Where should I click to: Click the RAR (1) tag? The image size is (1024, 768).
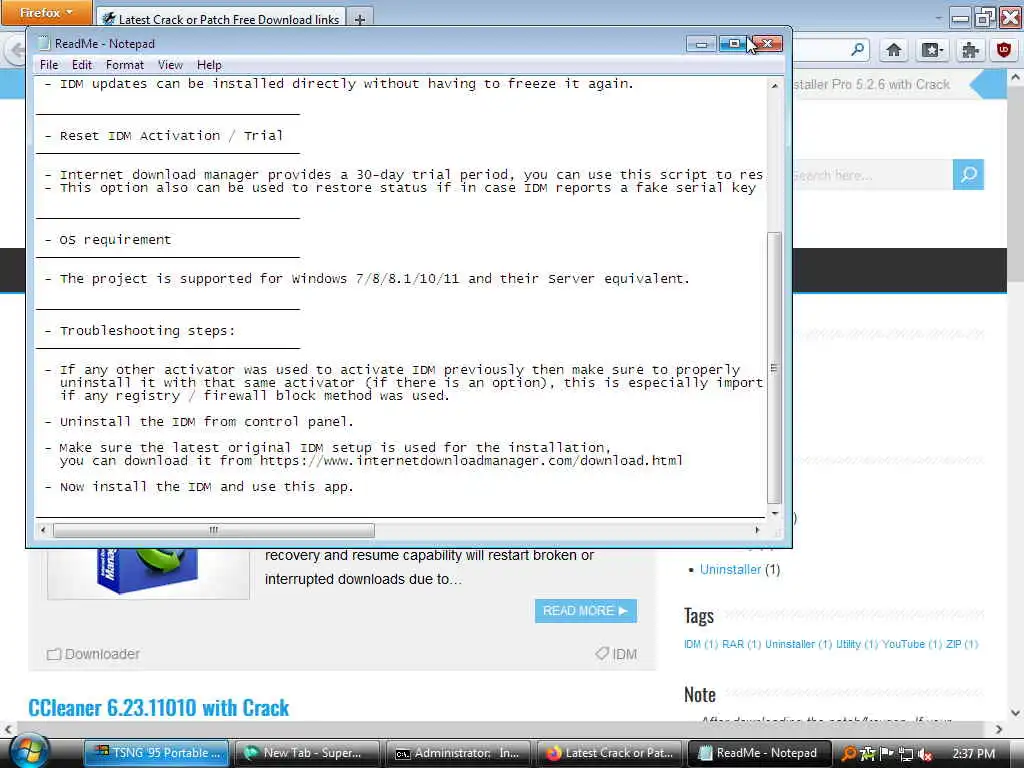[x=741, y=644]
